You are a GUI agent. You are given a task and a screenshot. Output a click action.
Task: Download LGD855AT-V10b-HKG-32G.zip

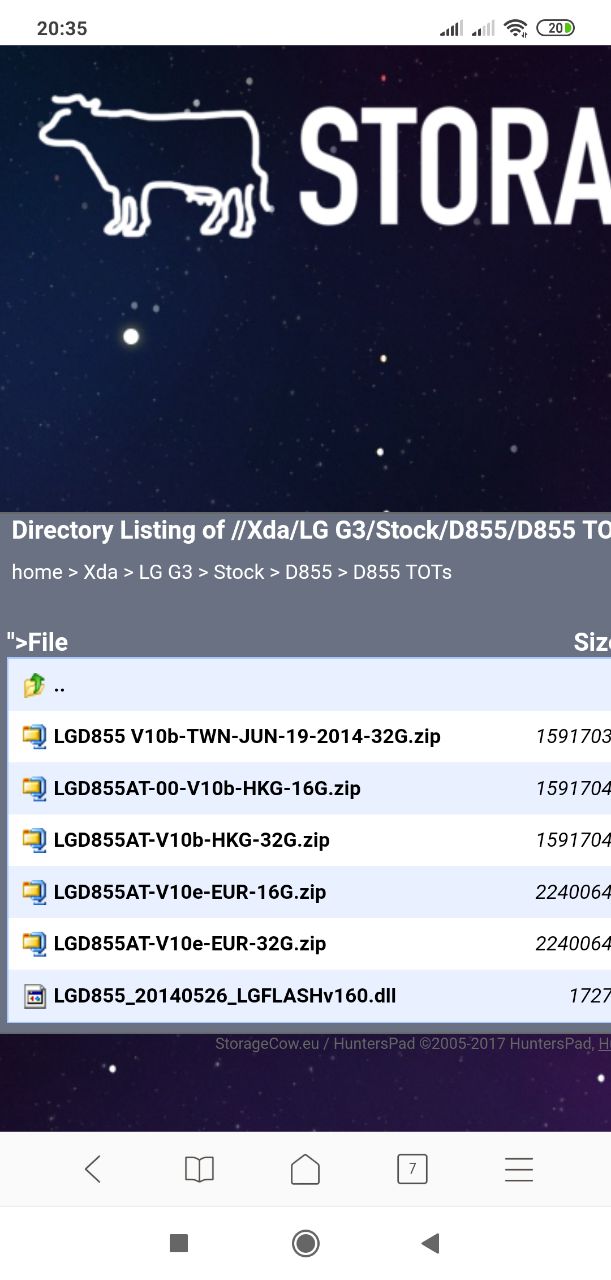point(191,840)
